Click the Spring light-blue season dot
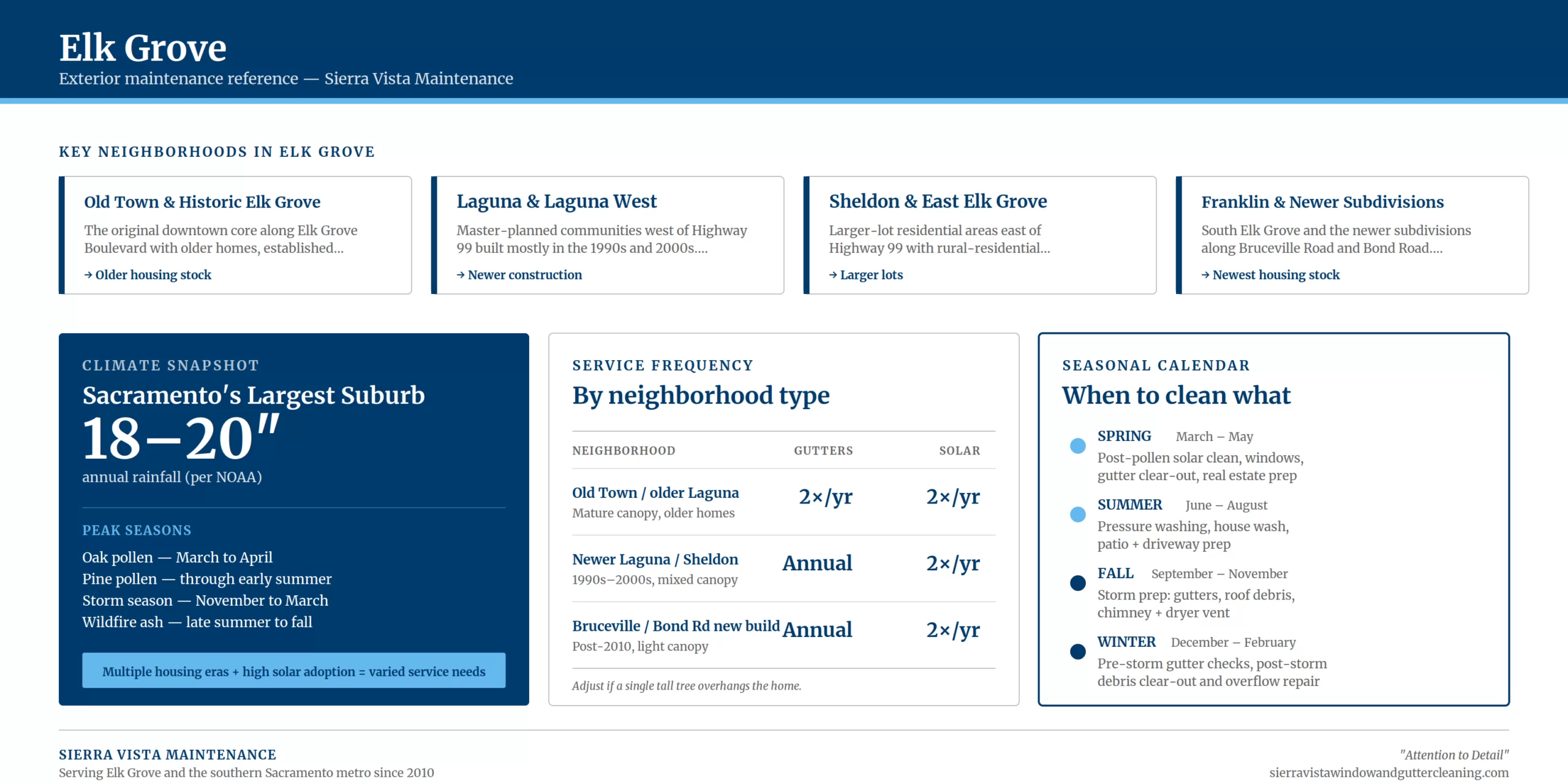Screen dimensions: 1568x784 [x=1077, y=446]
